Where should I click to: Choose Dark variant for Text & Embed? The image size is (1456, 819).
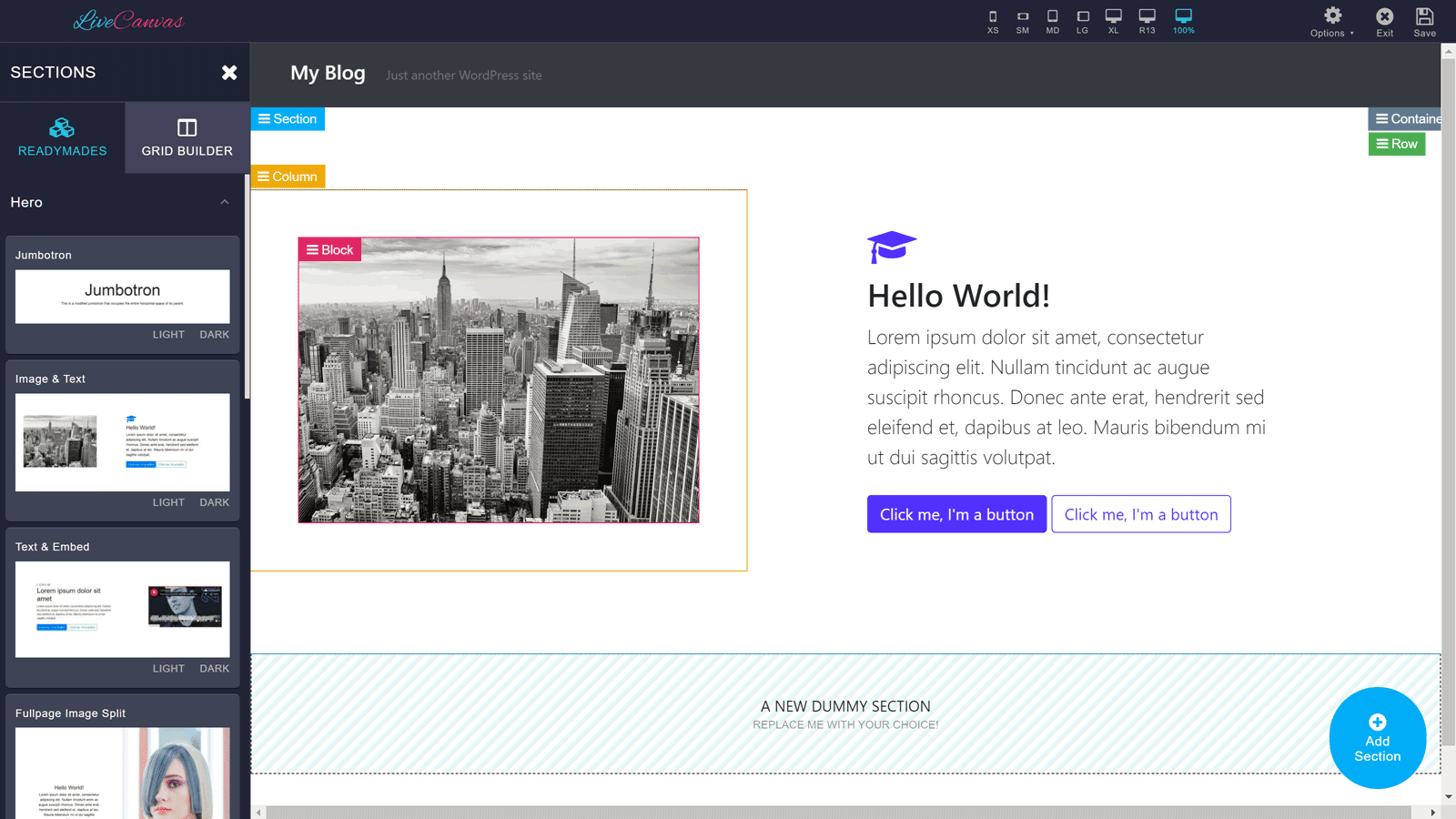(215, 669)
